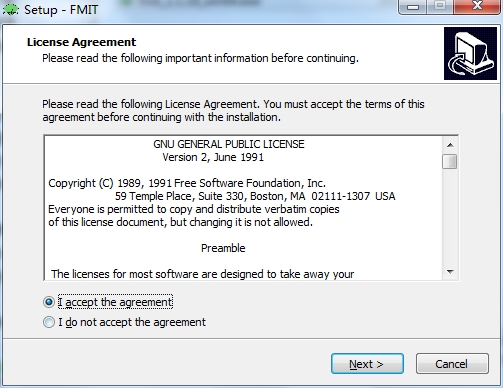Click the "I accept the agreement" label text
503x388 pixels.
tap(115, 302)
